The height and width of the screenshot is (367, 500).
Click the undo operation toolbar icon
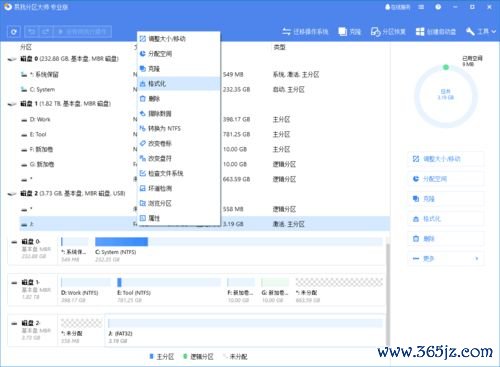point(32,32)
